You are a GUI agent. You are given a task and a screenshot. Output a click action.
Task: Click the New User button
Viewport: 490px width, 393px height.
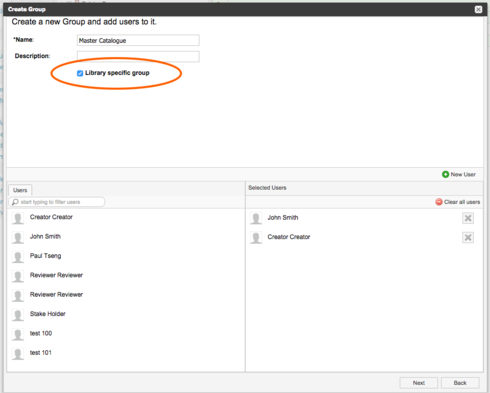[x=459, y=174]
